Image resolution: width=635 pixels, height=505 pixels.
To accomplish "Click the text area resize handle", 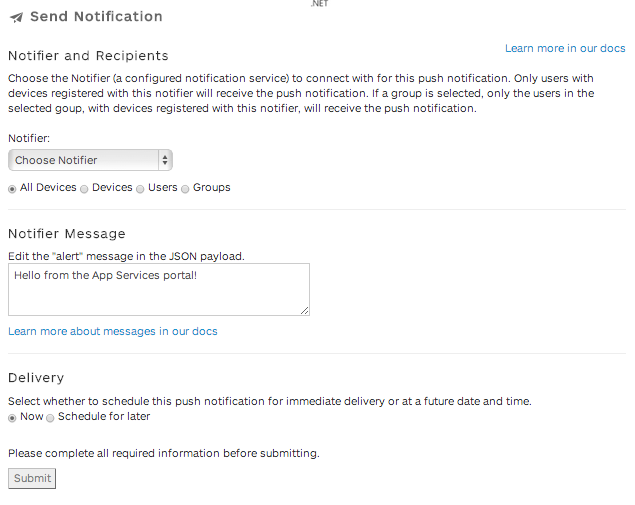I will pyautogui.click(x=304, y=310).
